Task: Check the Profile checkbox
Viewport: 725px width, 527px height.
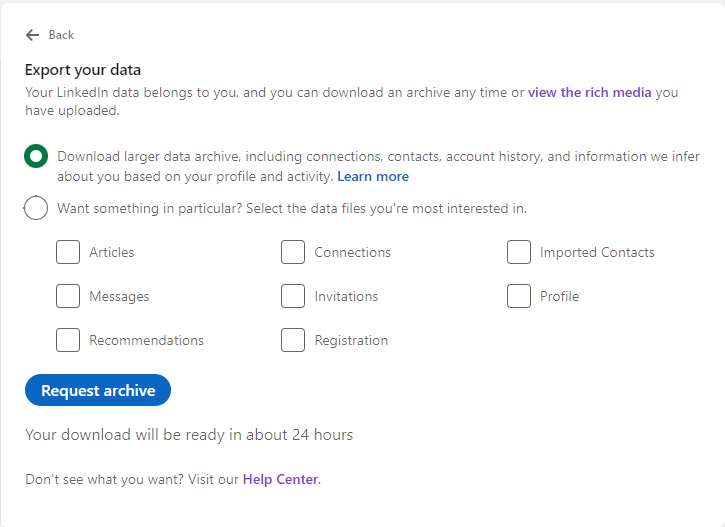Action: point(519,296)
